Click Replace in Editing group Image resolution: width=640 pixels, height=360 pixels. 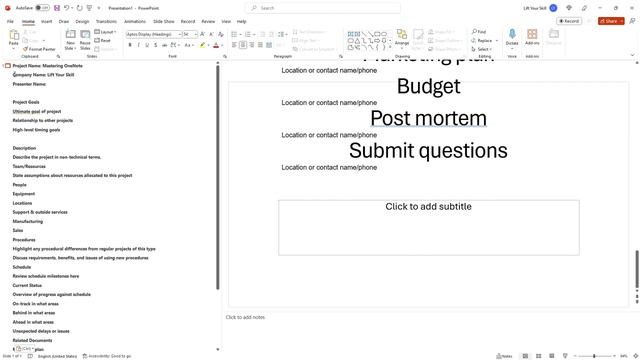[482, 40]
